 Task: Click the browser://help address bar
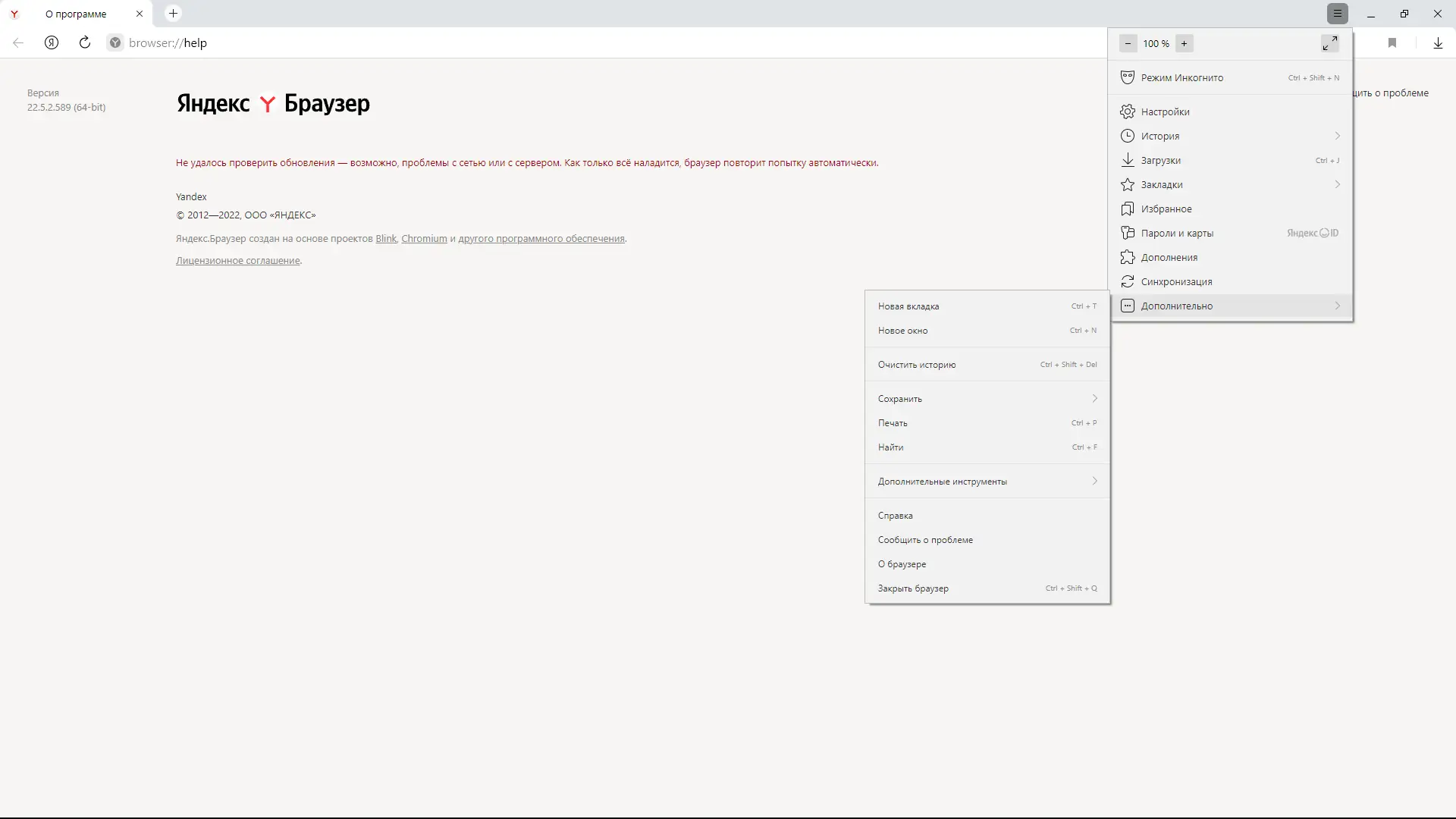coord(168,43)
